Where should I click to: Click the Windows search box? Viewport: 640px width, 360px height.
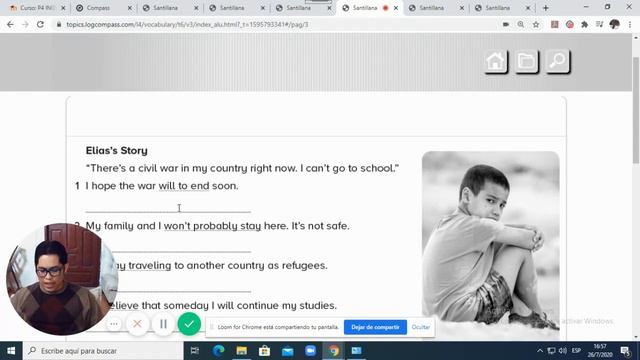pyautogui.click(x=103, y=351)
